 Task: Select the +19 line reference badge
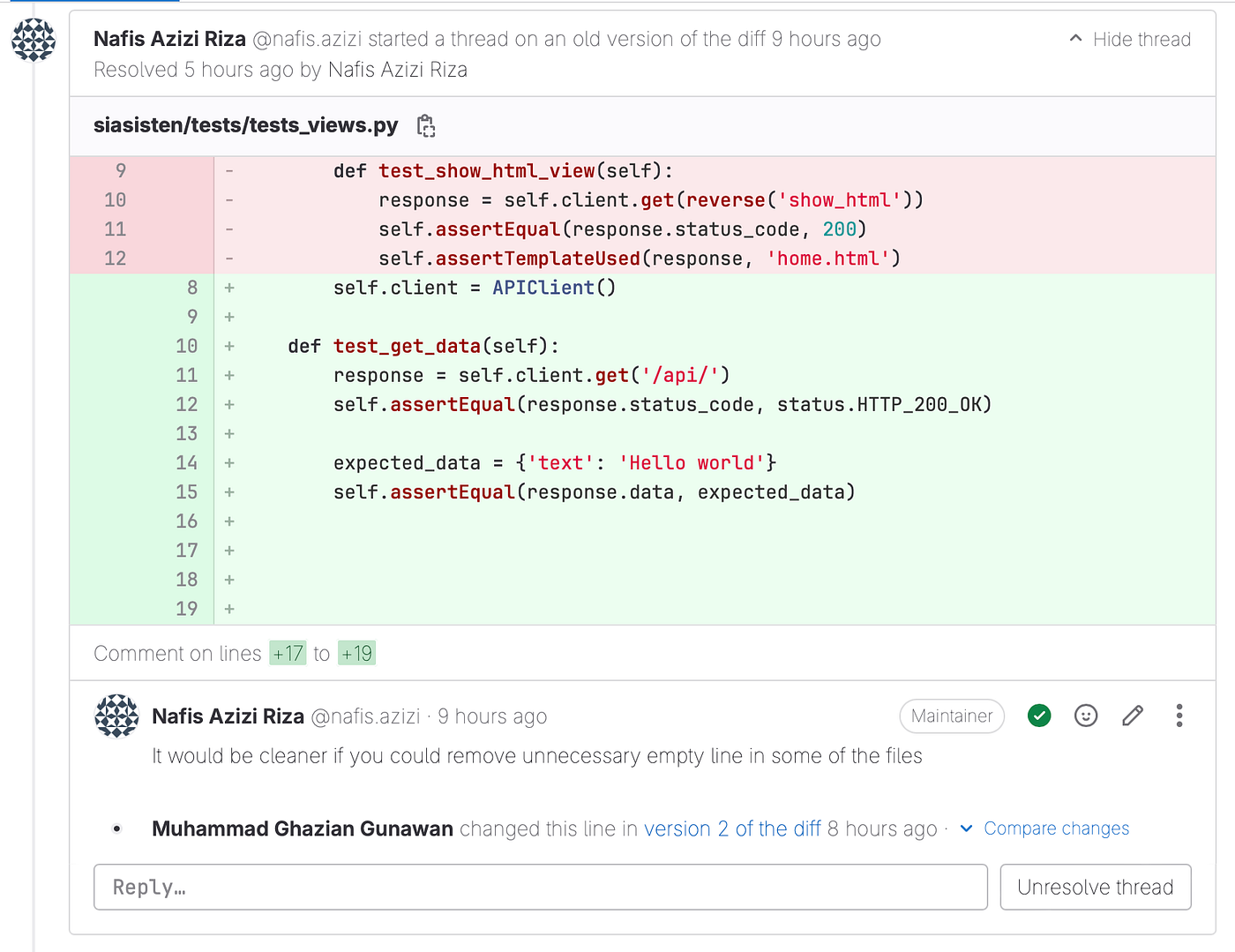[356, 654]
